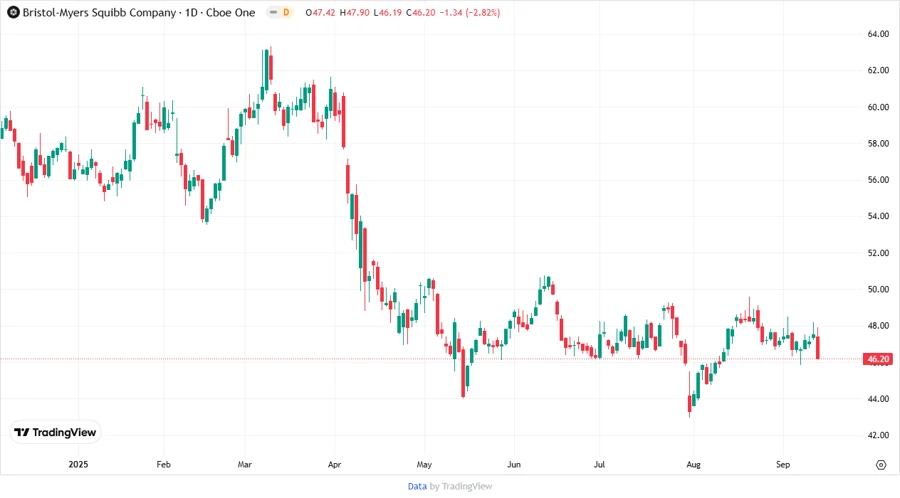Click the 62.00 price axis label
The image size is (900, 498).
878,71
